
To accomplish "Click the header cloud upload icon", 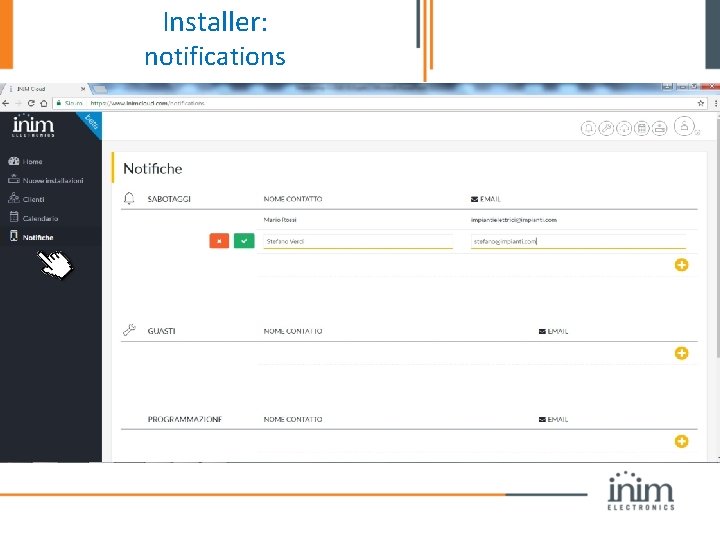I will 624,128.
